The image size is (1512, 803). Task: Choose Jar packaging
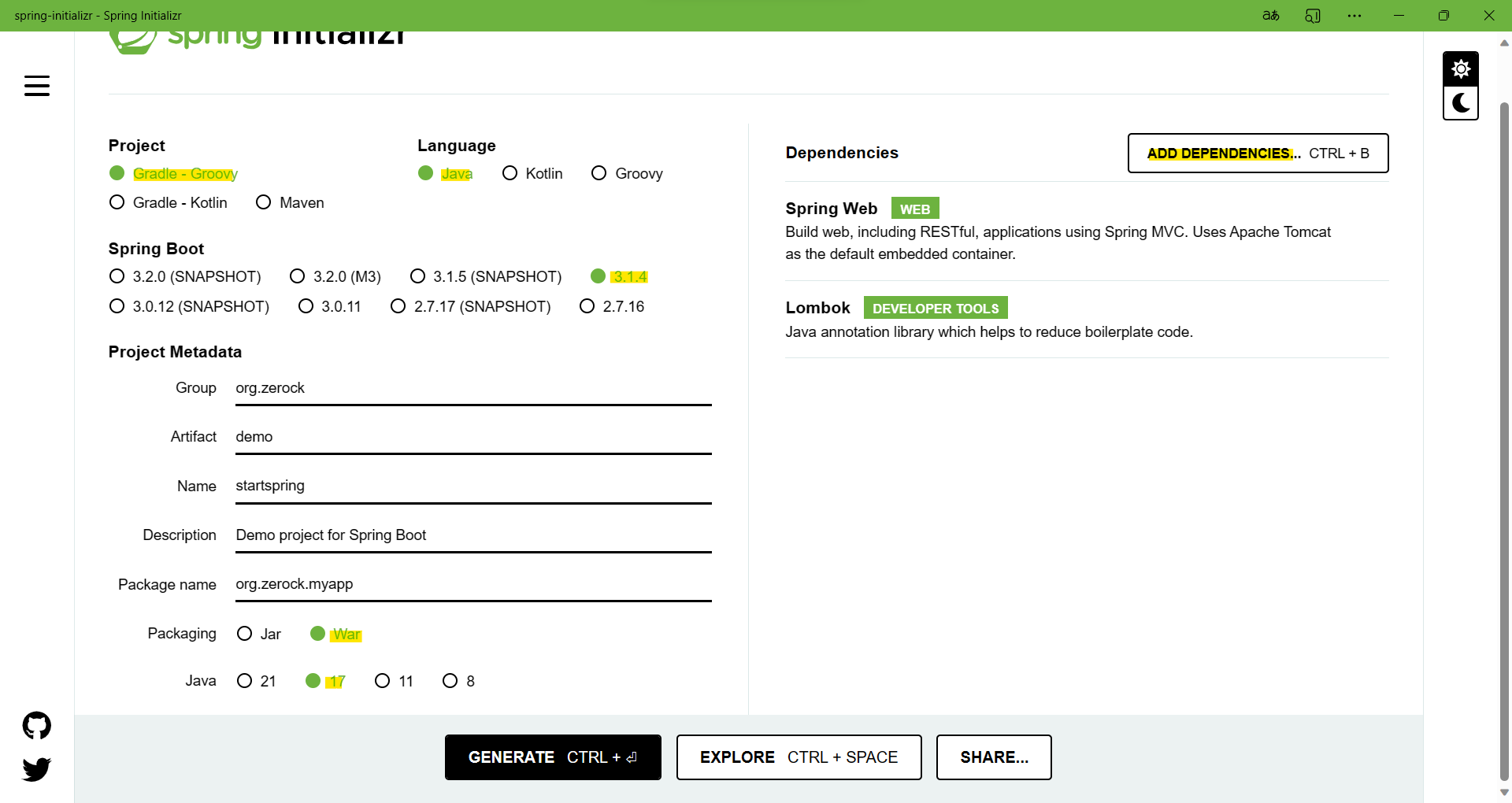259,634
